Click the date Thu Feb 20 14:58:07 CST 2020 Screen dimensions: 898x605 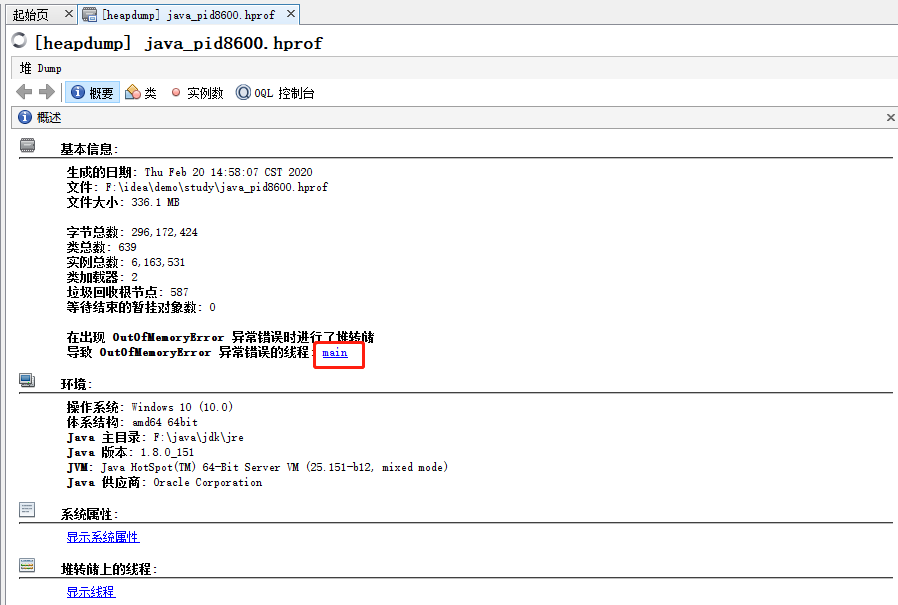(229, 172)
